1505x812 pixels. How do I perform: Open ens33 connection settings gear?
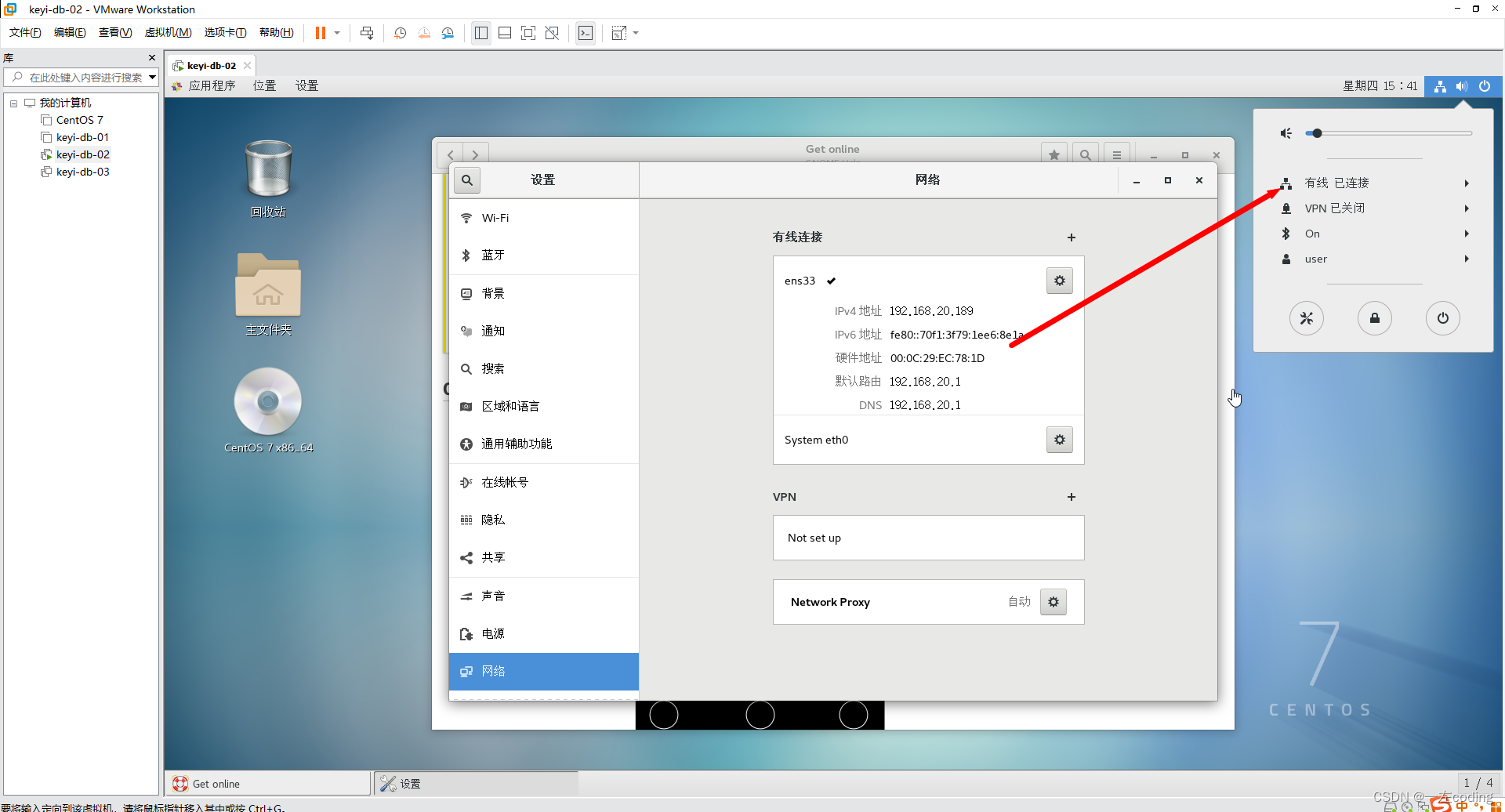coord(1060,281)
